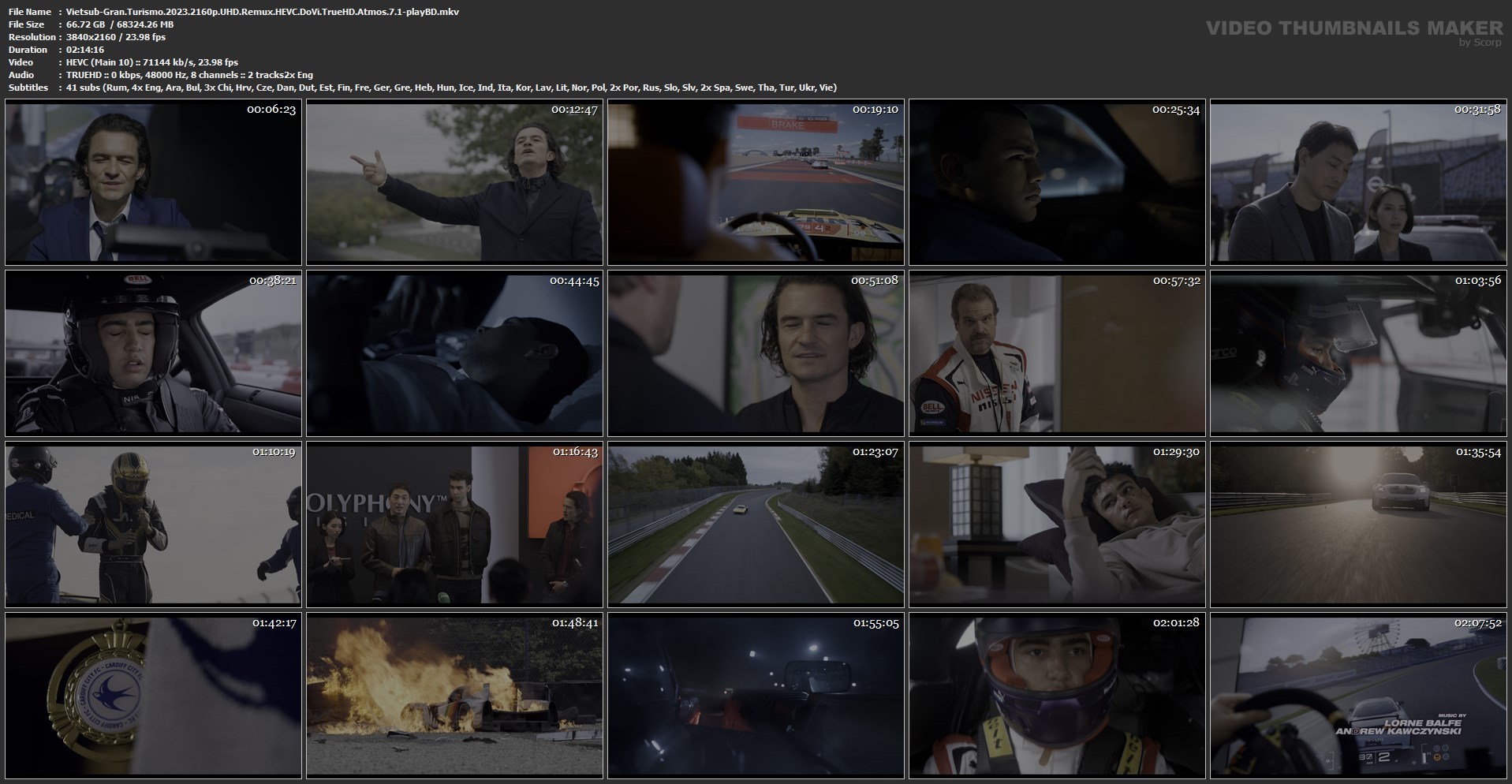Click the burning car frame at 01:48:41

pyautogui.click(x=454, y=696)
